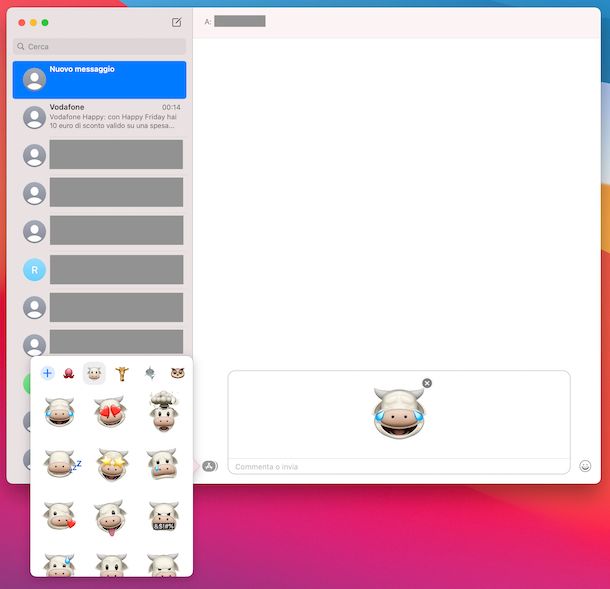Switch to the shark Memoji set
The image size is (610, 589).
150,373
